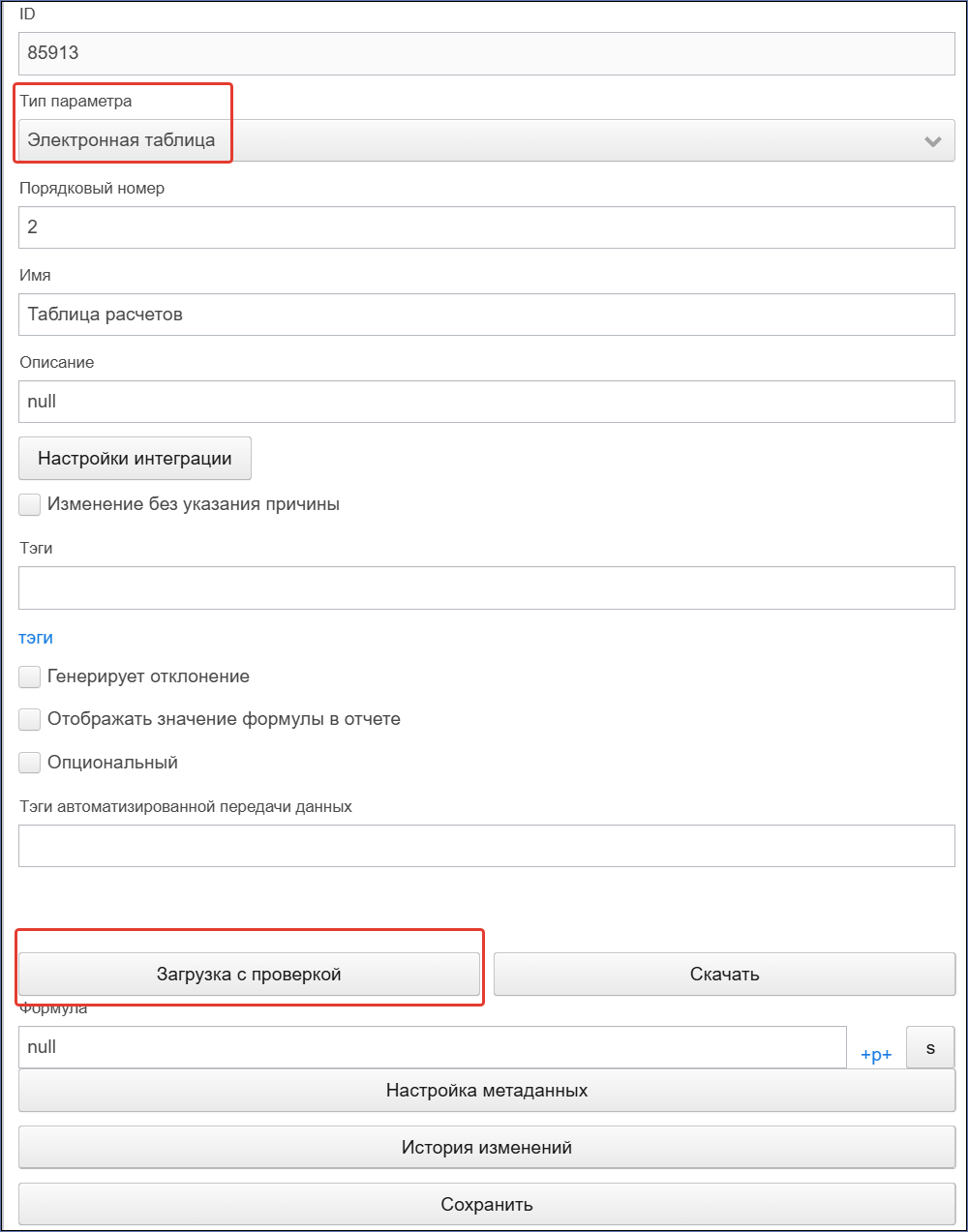Enable Изменение без указания причины checkbox

[x=30, y=504]
